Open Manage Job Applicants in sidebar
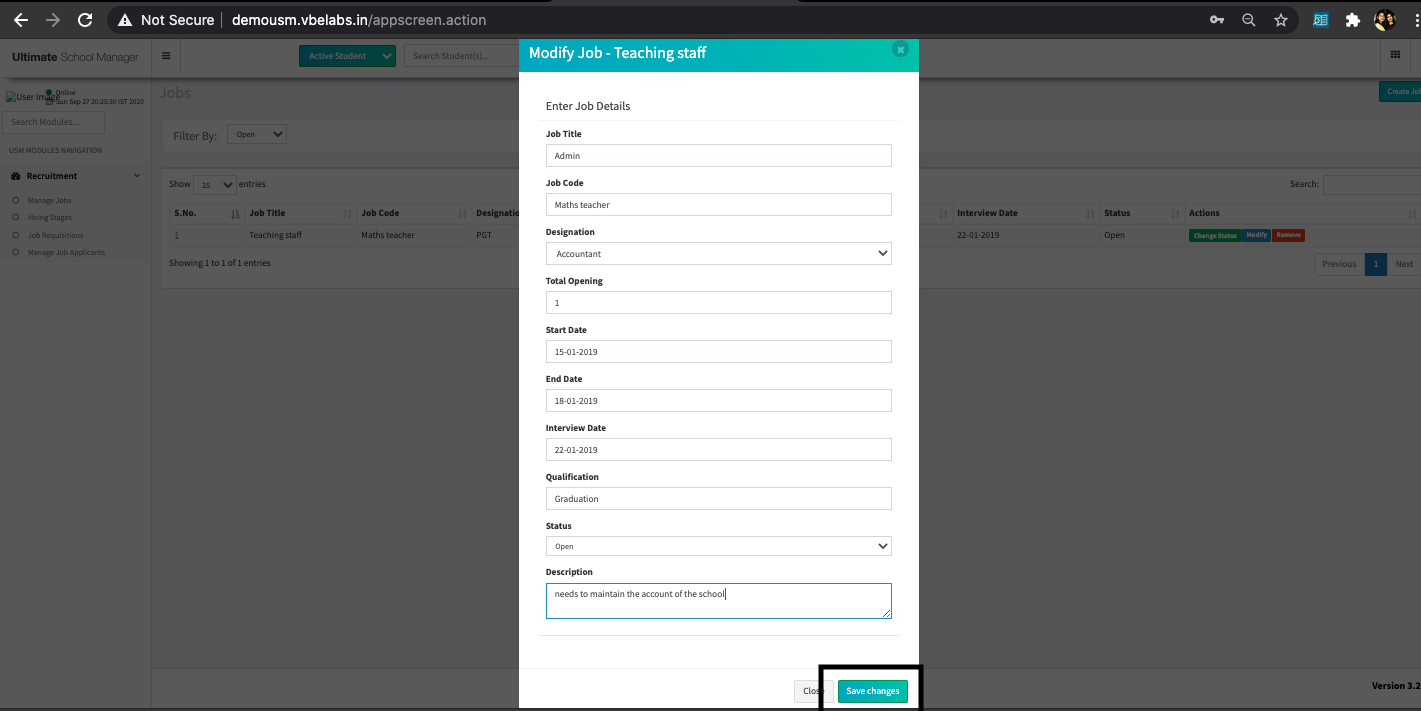 [66, 252]
